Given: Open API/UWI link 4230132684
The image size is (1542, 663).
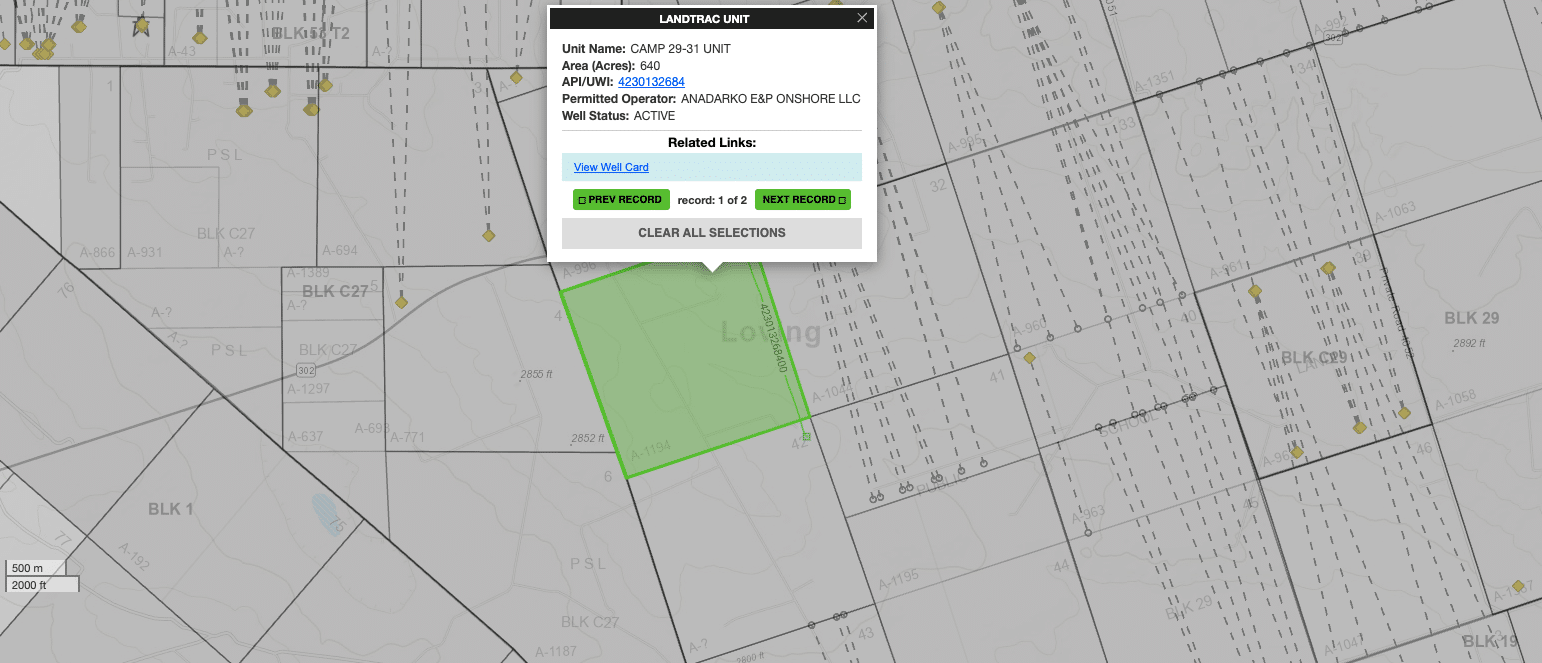Looking at the screenshot, I should pyautogui.click(x=651, y=82).
